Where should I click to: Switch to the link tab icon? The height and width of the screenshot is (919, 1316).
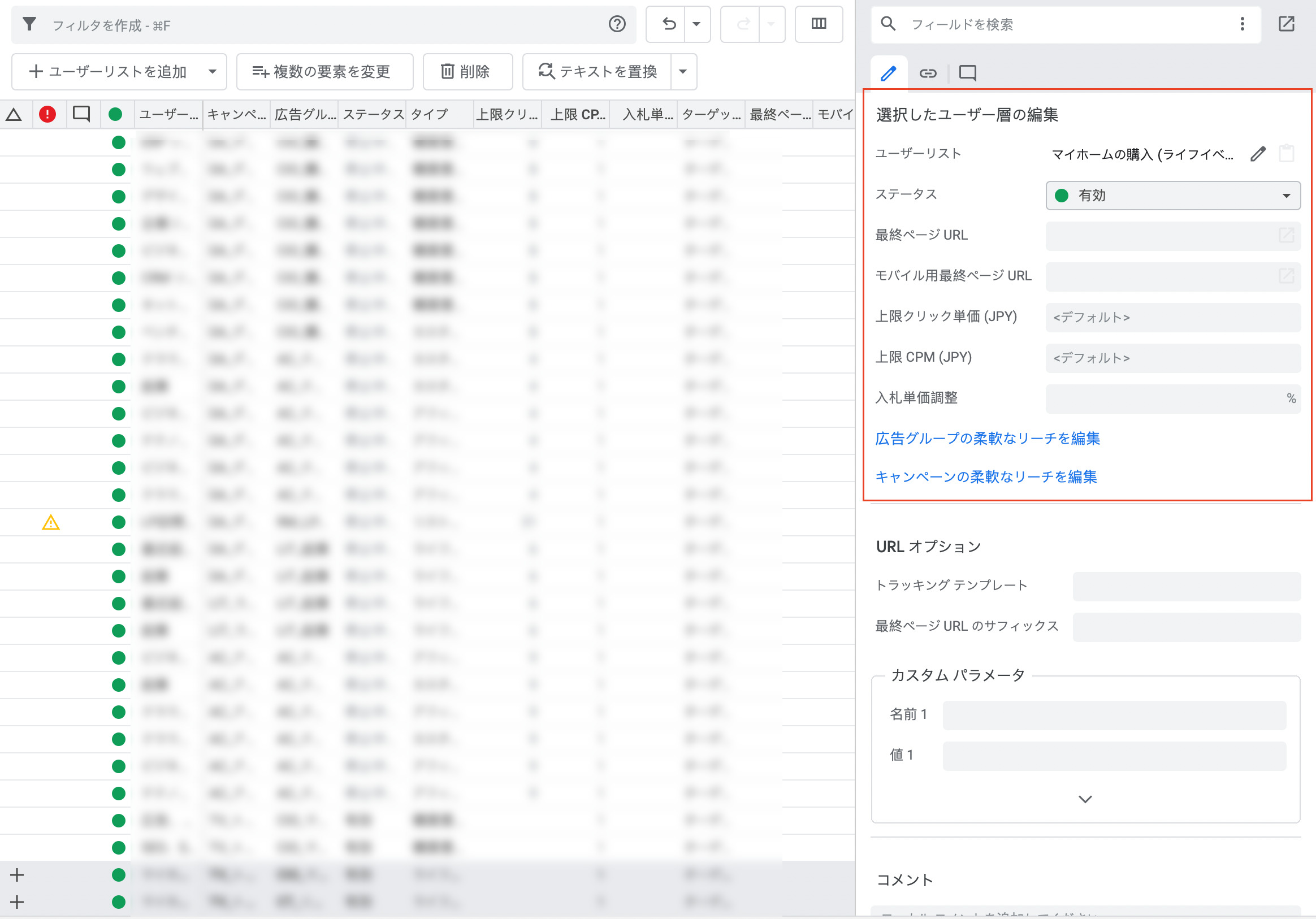(x=928, y=73)
